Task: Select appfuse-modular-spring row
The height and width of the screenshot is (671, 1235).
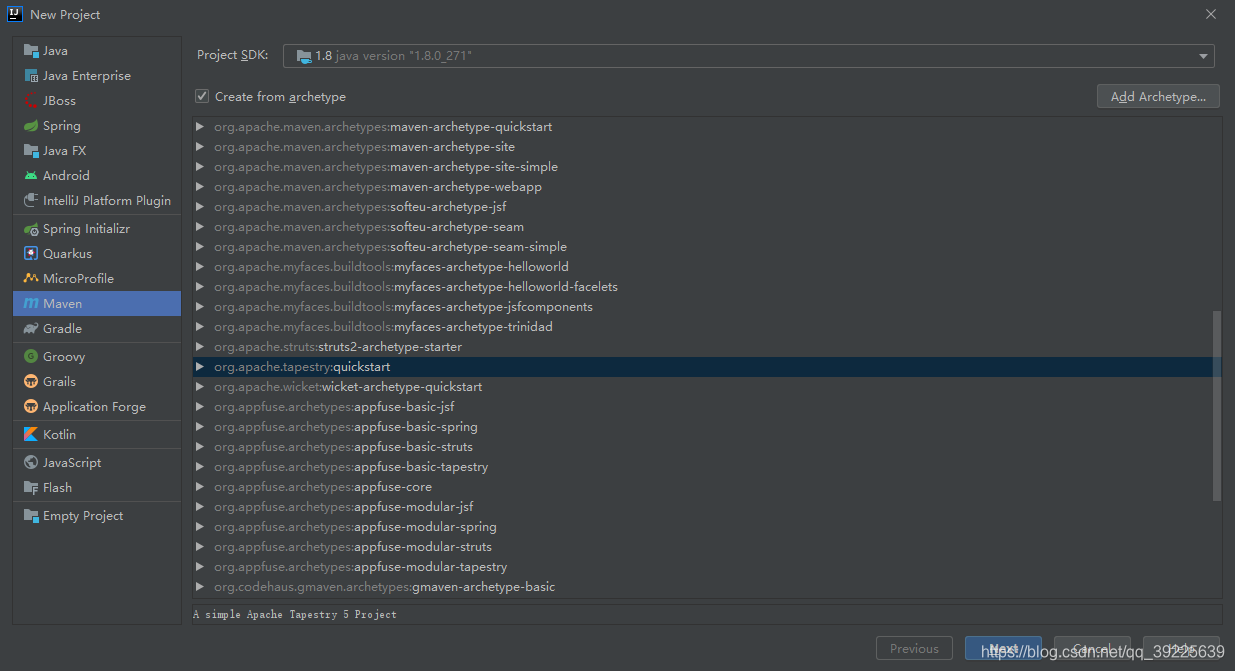Action: tap(707, 527)
